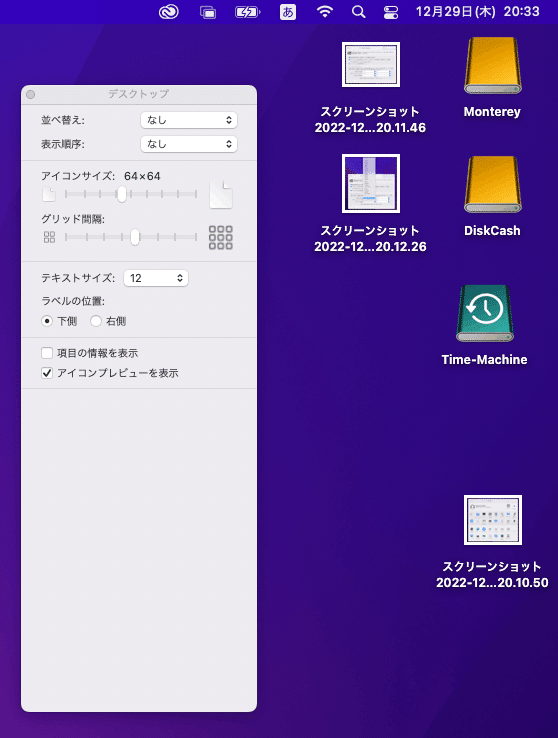
Task: Click the Japanese input source あ menu
Action: click(x=288, y=12)
